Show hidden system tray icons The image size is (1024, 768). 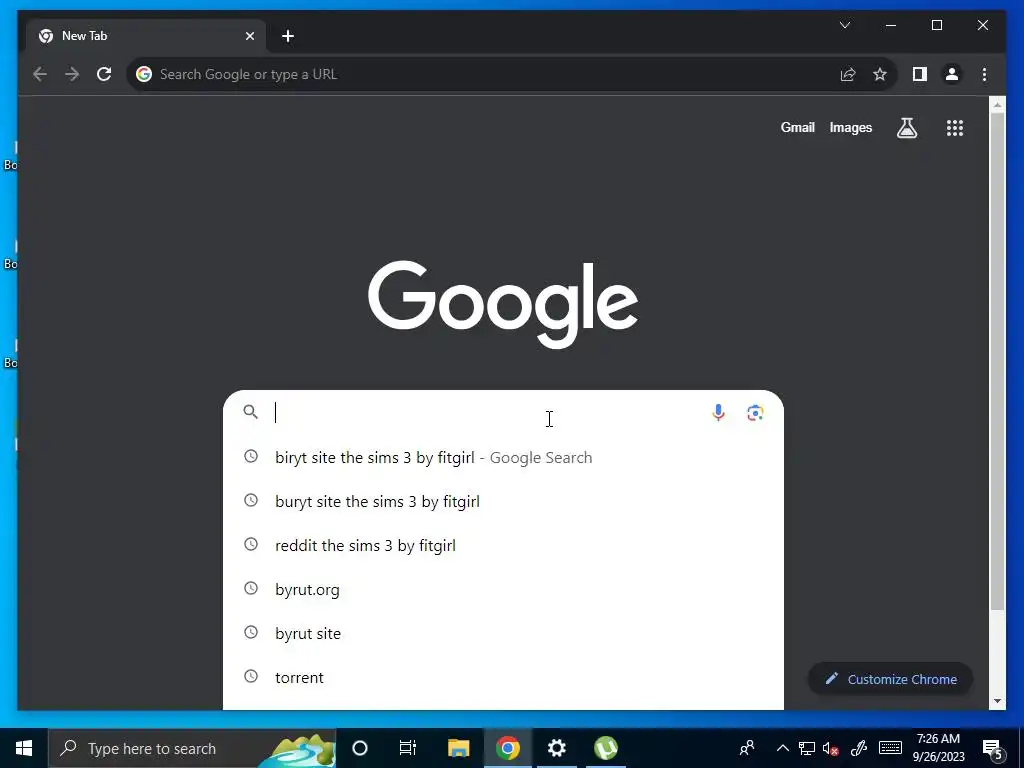(x=782, y=748)
